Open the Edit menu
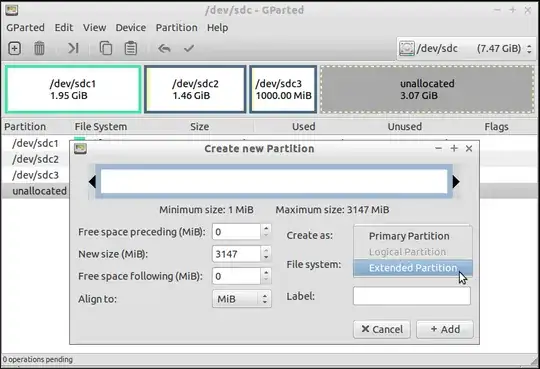 (x=64, y=28)
